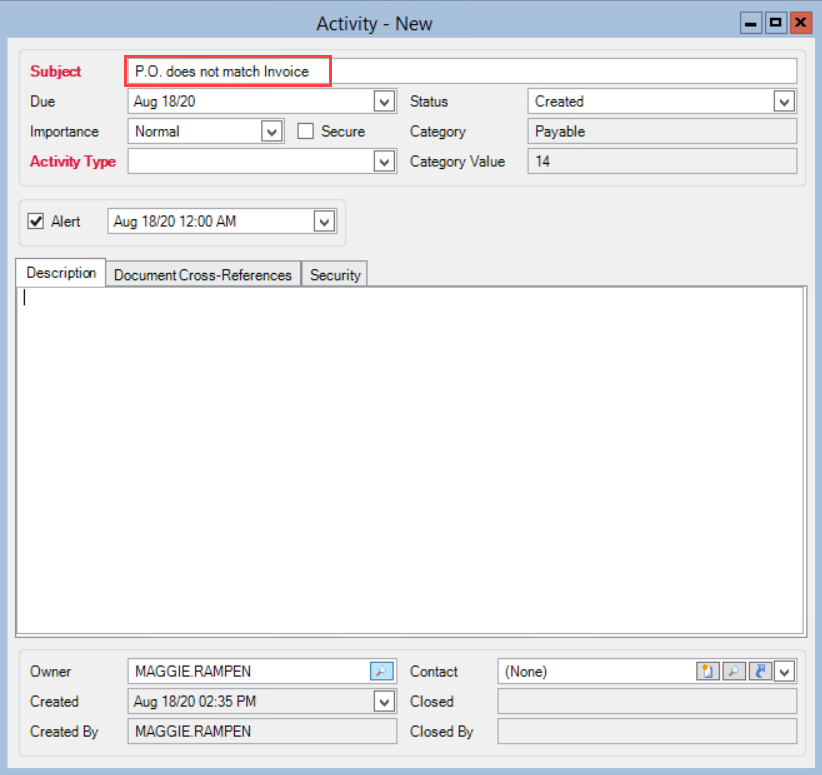Image resolution: width=822 pixels, height=775 pixels.
Task: Open the Document Cross-References tab
Action: pos(203,274)
